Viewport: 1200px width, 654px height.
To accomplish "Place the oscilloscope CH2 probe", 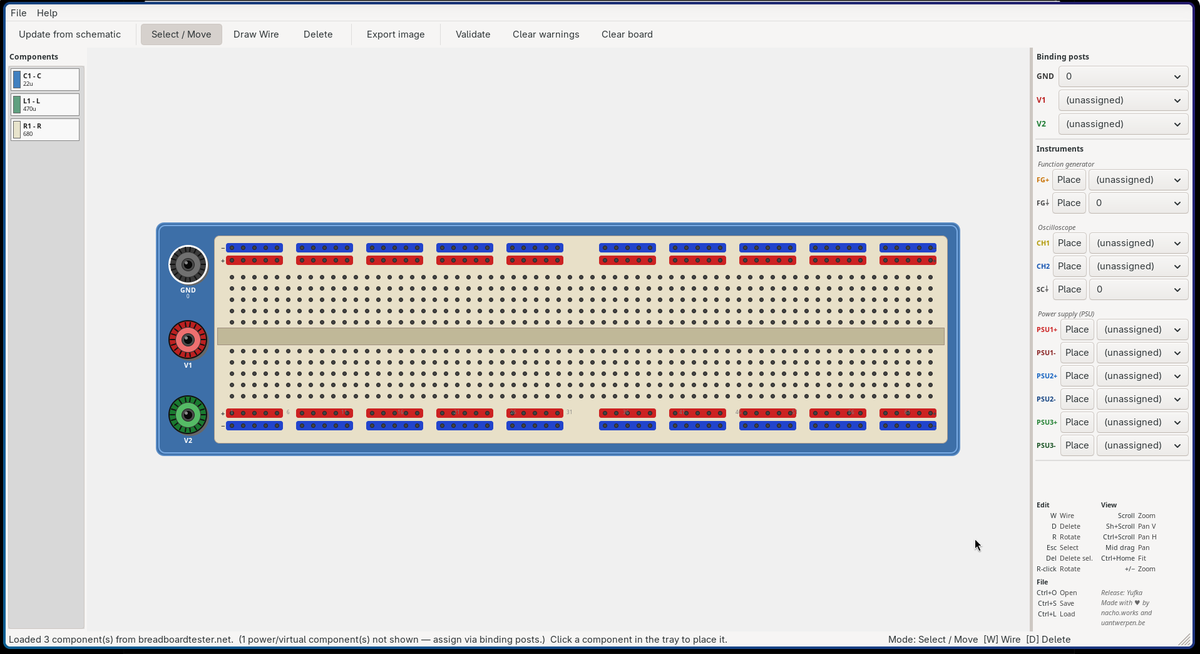I will pyautogui.click(x=1069, y=266).
